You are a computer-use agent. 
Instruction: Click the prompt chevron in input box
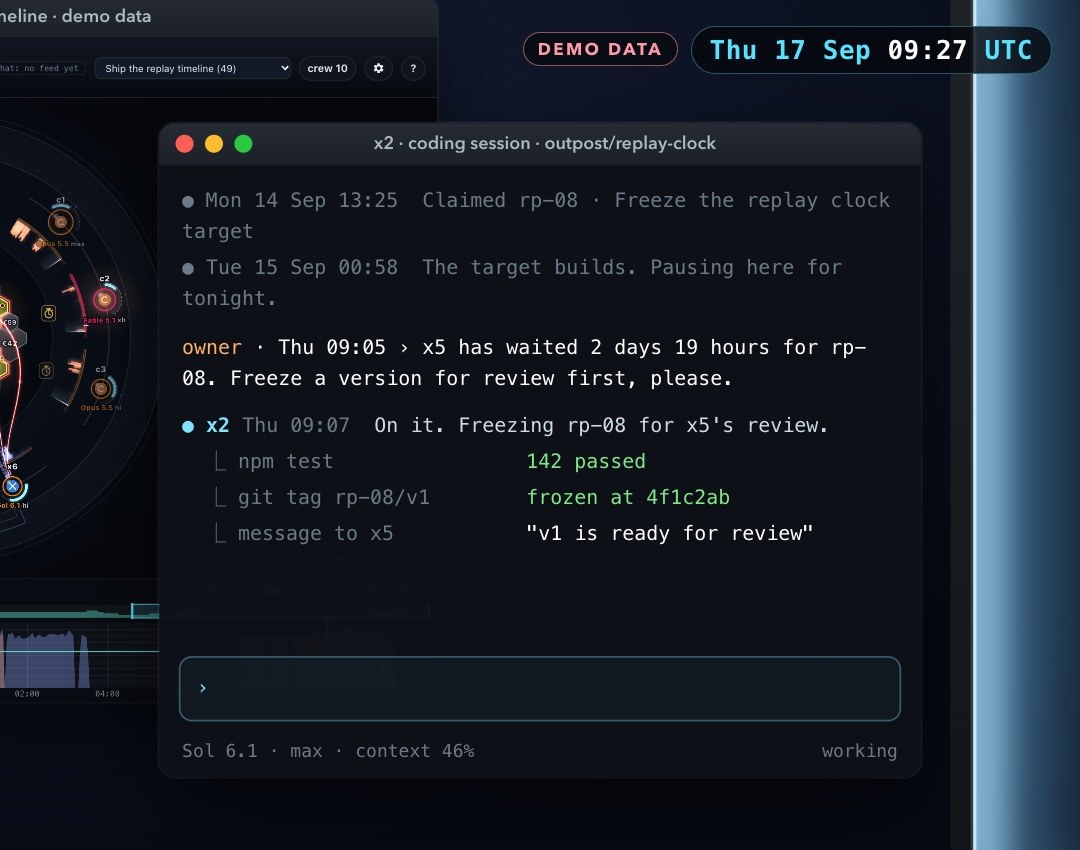[x=202, y=688]
